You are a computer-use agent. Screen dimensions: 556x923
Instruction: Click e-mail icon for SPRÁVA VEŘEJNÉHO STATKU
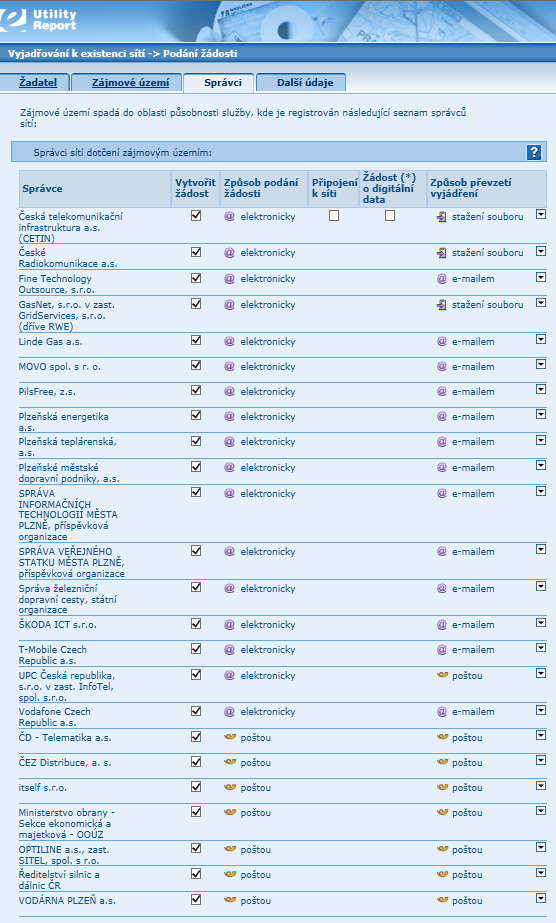click(442, 552)
